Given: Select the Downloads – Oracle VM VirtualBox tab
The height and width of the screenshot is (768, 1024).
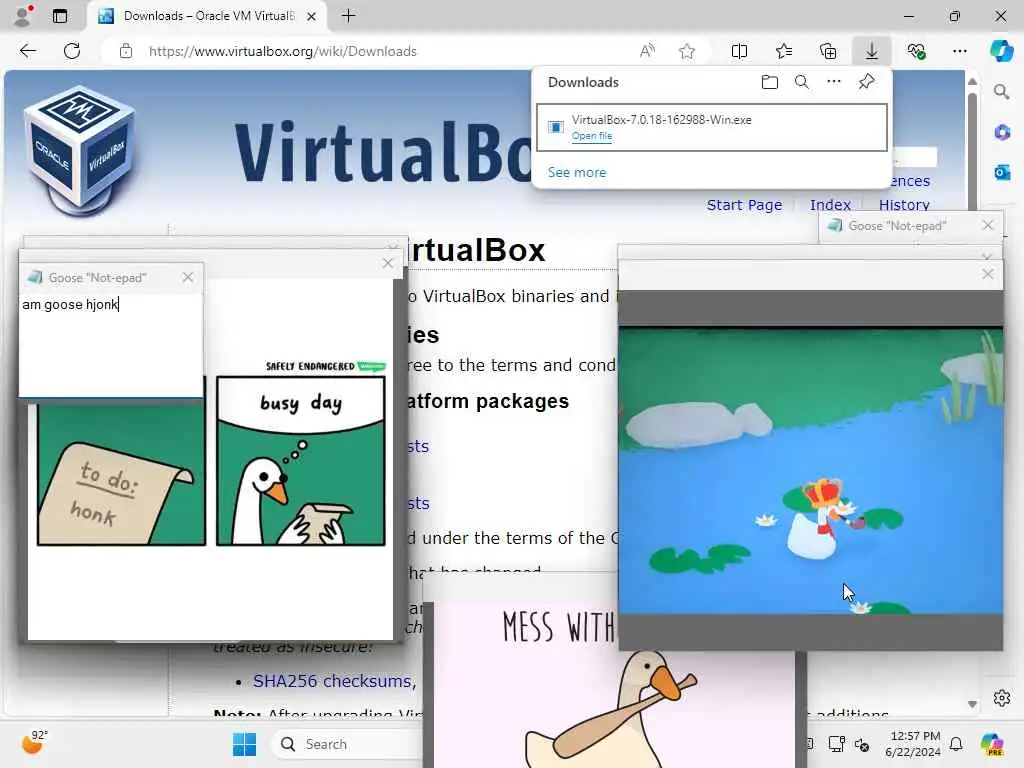Looking at the screenshot, I should tap(206, 16).
